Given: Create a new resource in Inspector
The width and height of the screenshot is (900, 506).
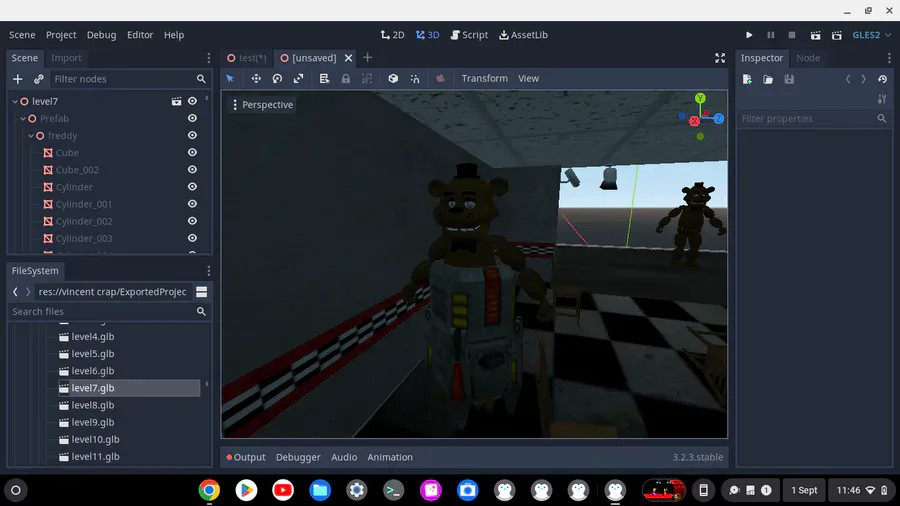Looking at the screenshot, I should 747,79.
